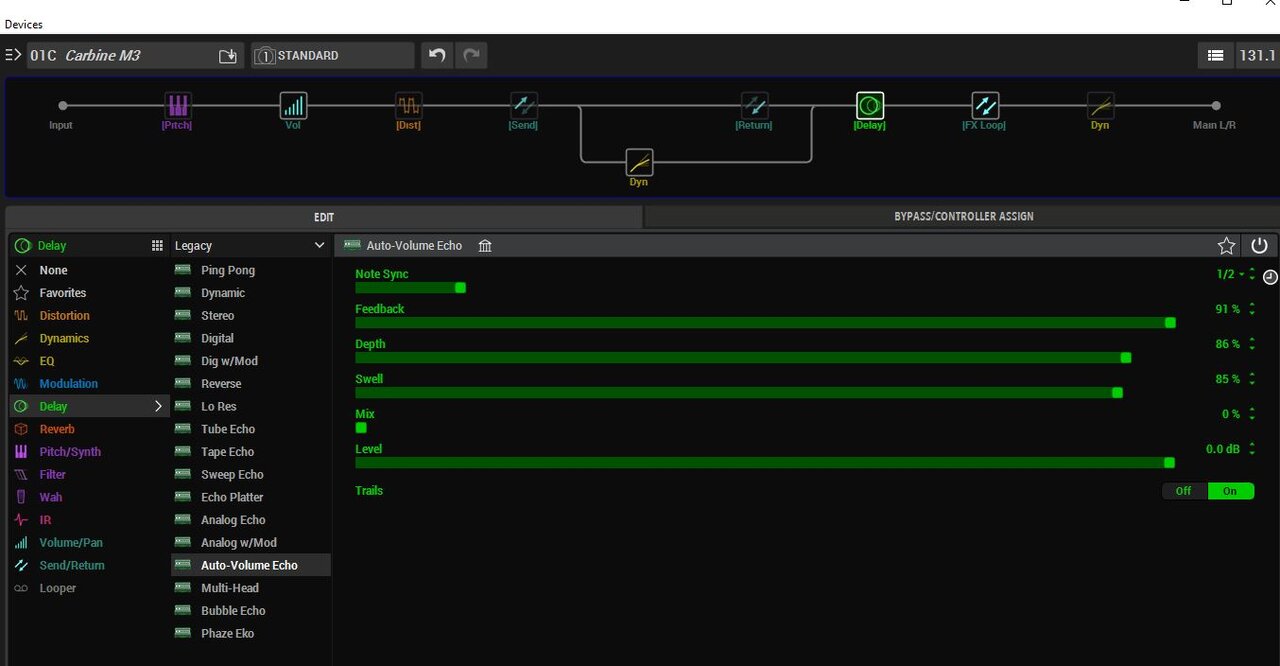
Task: Select the Pitch block in signal chain
Action: [177, 106]
